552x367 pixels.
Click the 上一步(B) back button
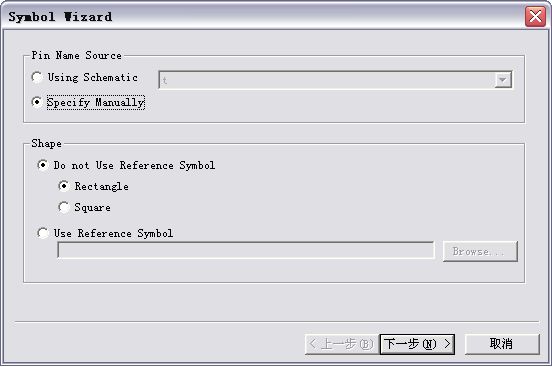(341, 344)
